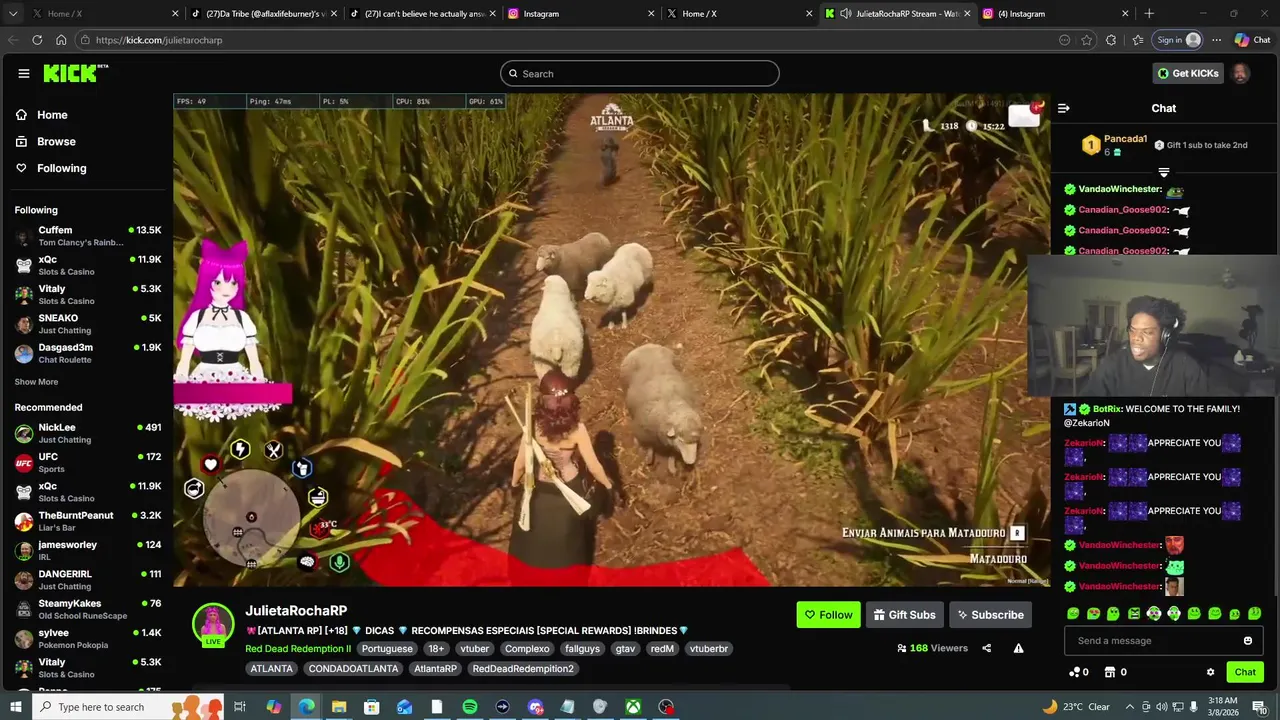Open File Explorer from taskbar
The height and width of the screenshot is (720, 1280).
[x=339, y=707]
